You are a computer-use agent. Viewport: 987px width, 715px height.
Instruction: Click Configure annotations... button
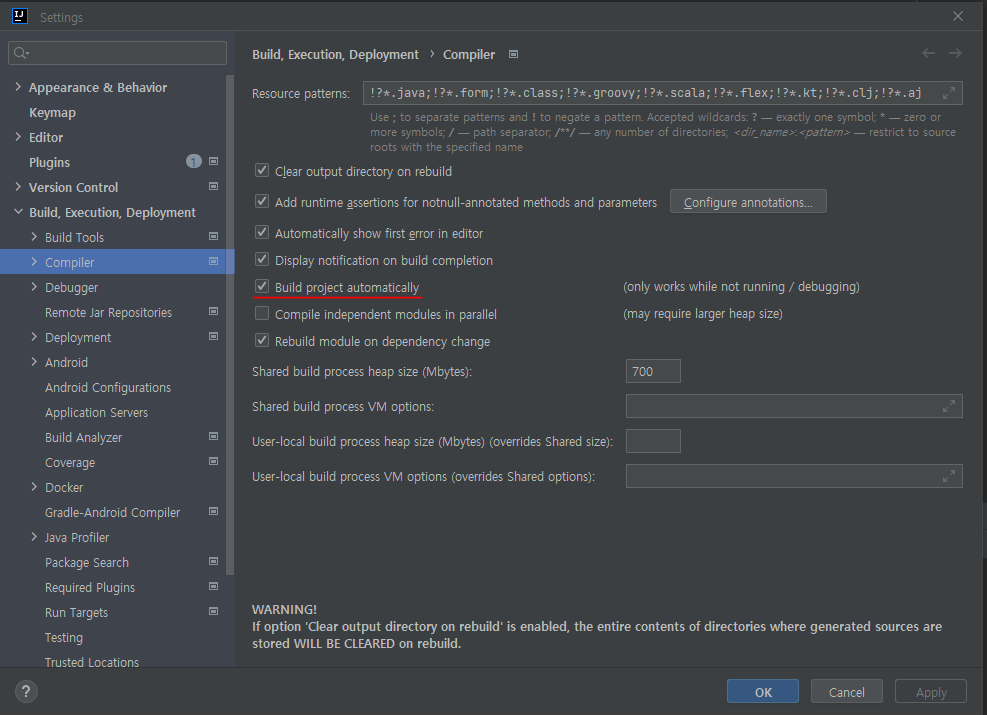(x=748, y=202)
